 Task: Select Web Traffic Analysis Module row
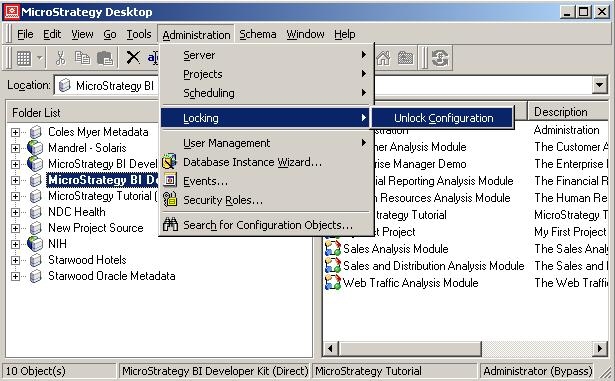(410, 283)
